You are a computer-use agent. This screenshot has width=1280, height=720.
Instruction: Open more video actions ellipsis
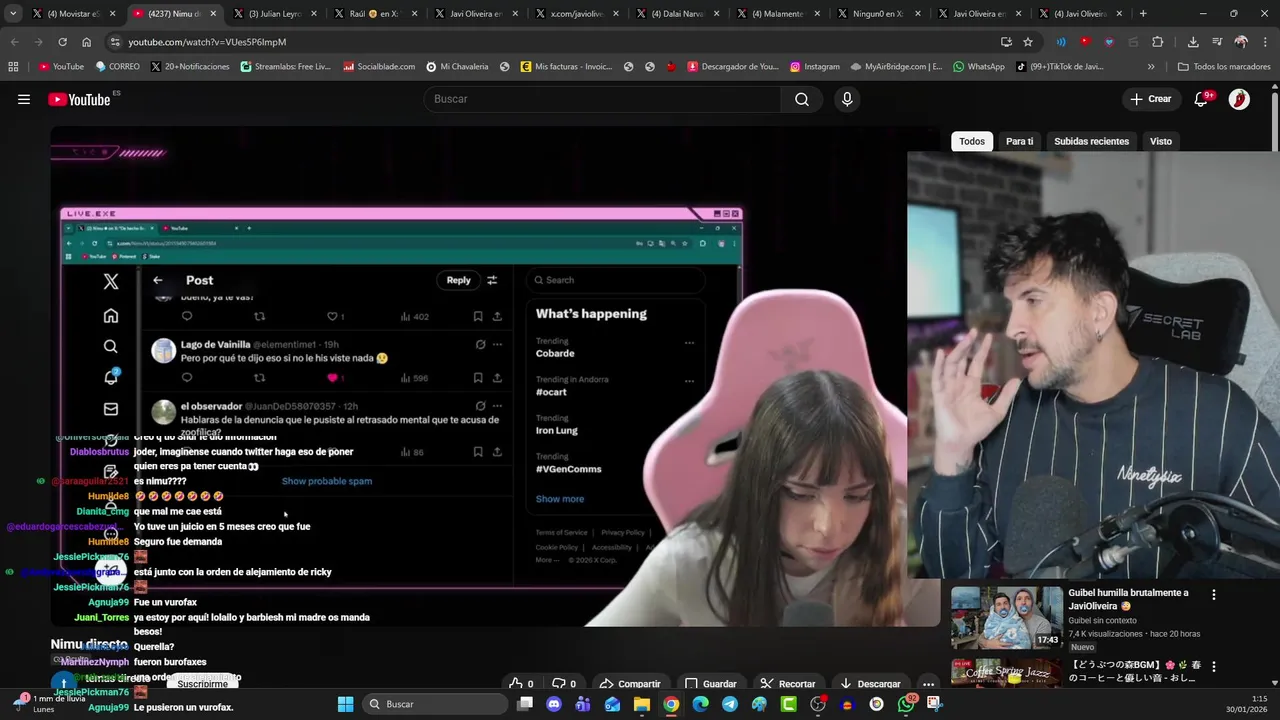928,684
